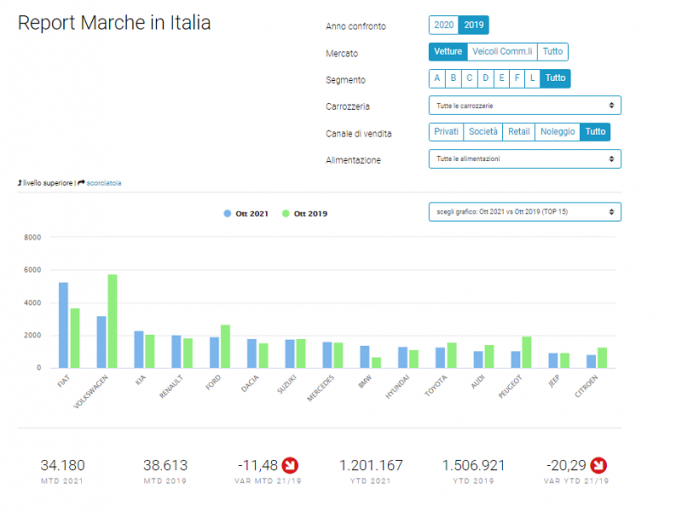682x512 pixels.
Task: Click the red down-arrow icon beside -11,48
Action: pos(290,465)
